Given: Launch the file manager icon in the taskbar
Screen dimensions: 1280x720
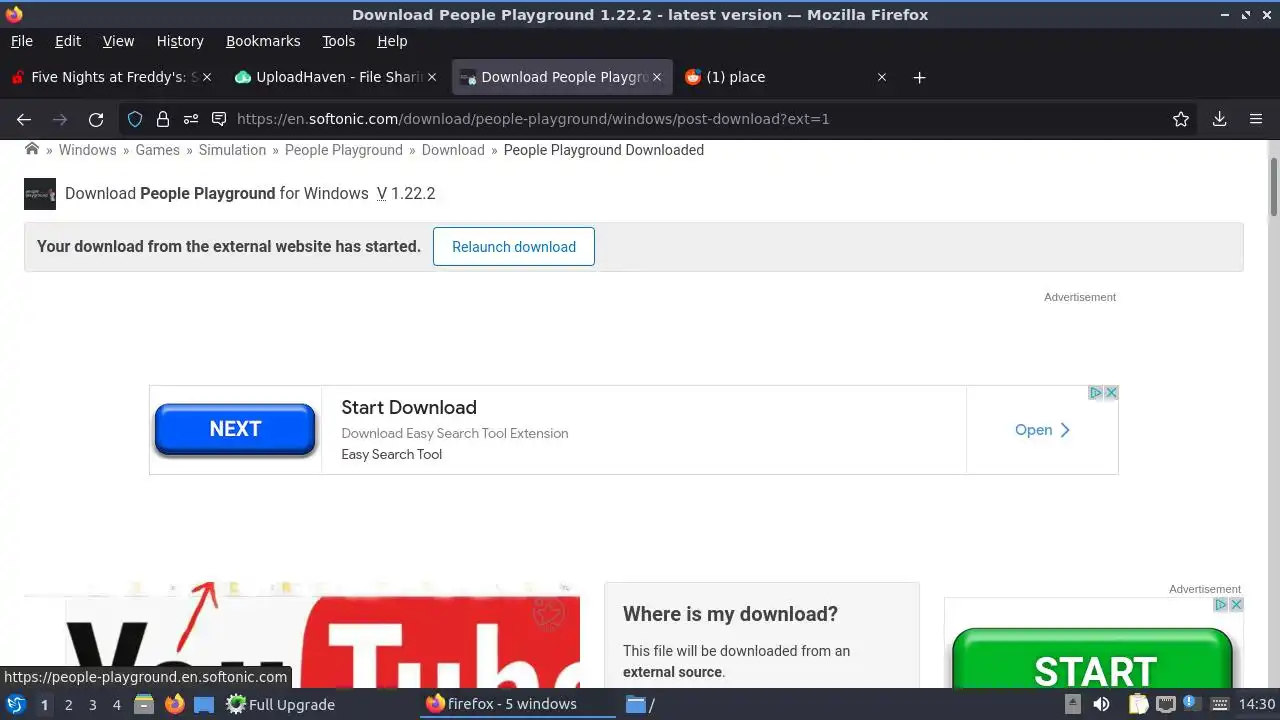Looking at the screenshot, I should pyautogui.click(x=144, y=704).
